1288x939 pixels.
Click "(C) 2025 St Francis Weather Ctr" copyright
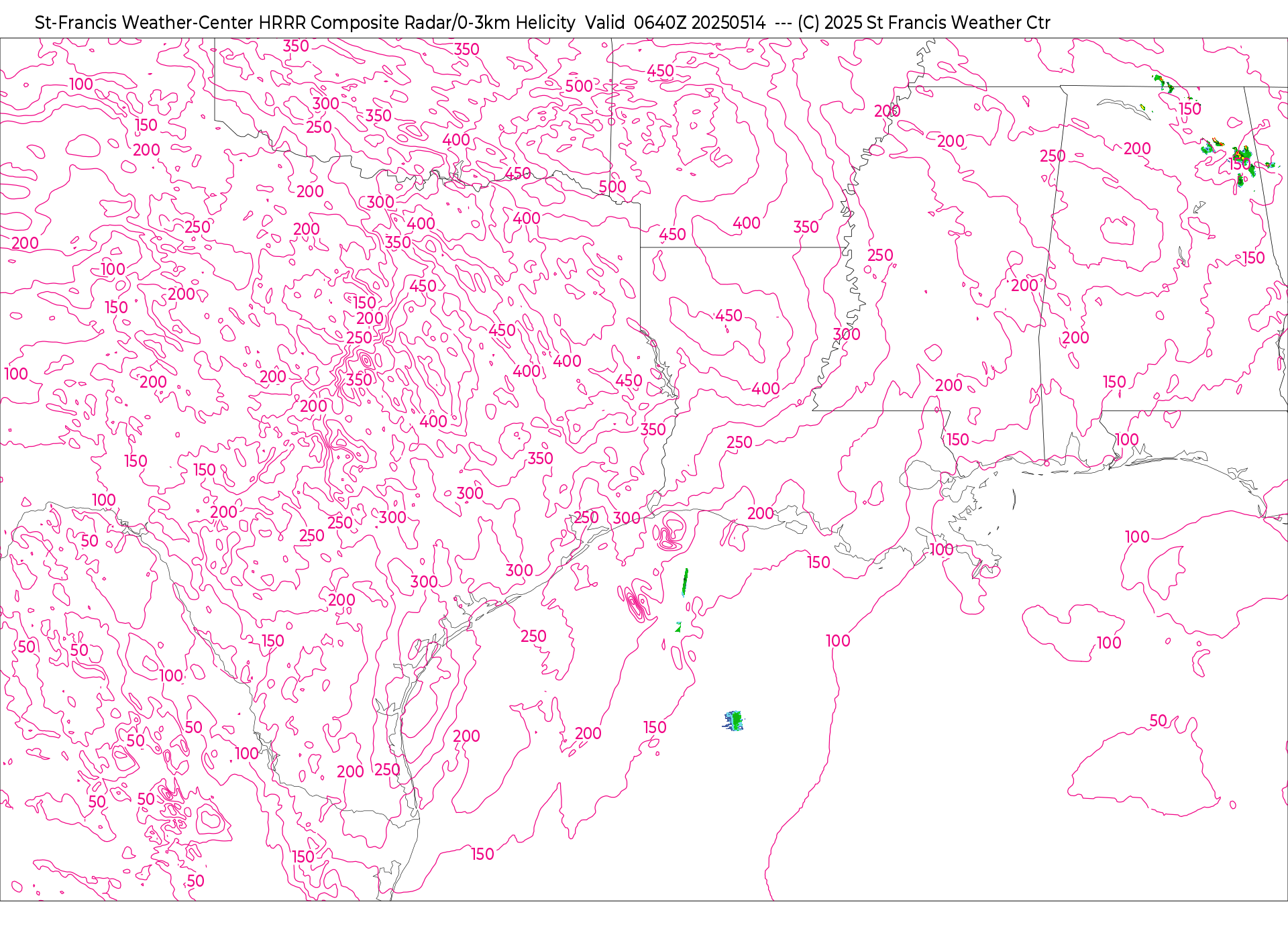(924, 23)
